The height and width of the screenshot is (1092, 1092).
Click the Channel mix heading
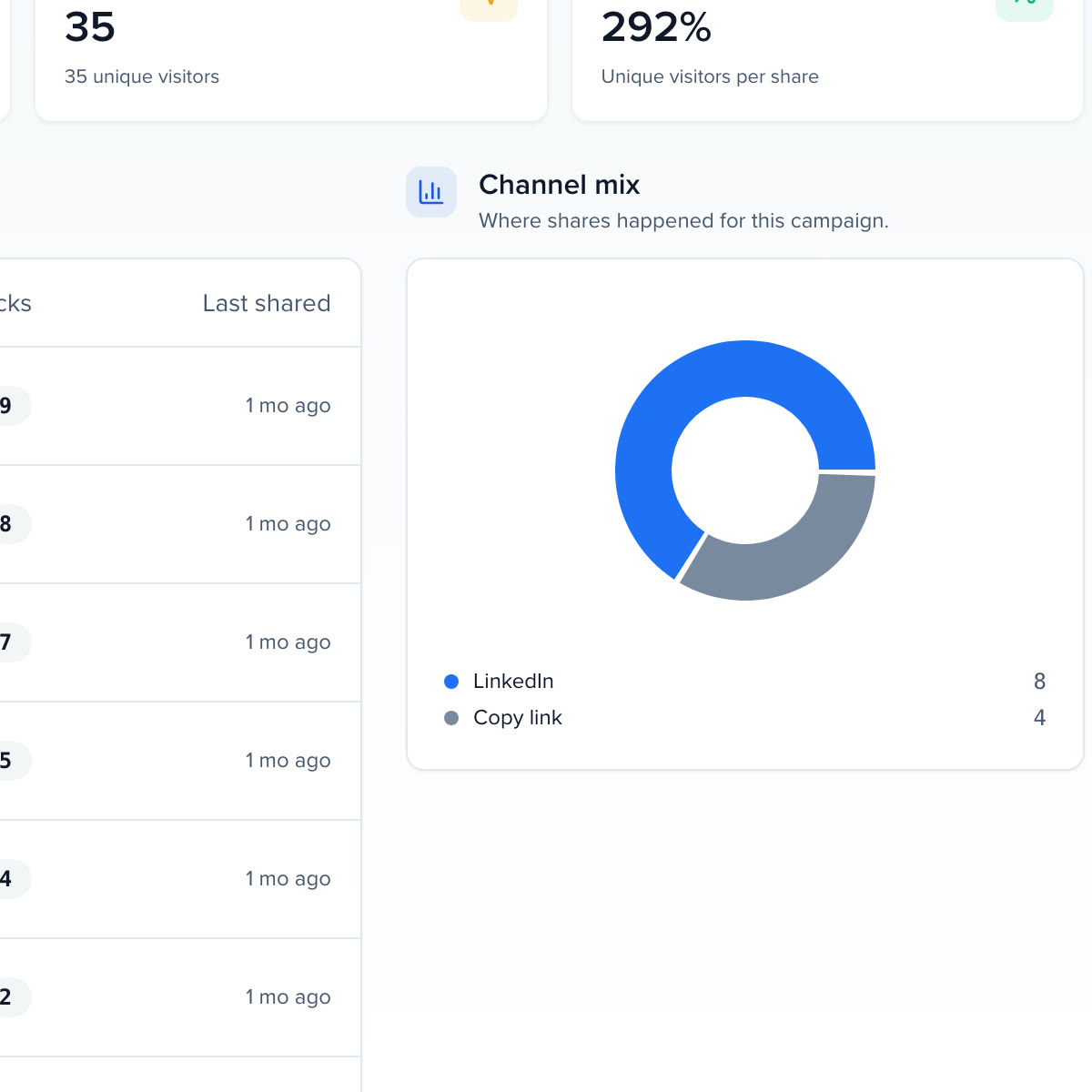coord(560,185)
